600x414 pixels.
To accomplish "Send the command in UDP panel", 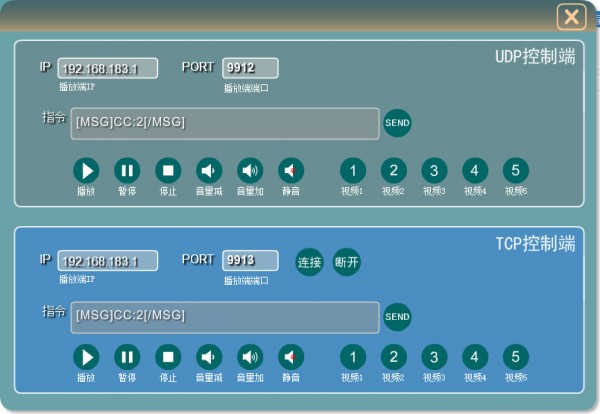I will click(x=397, y=123).
